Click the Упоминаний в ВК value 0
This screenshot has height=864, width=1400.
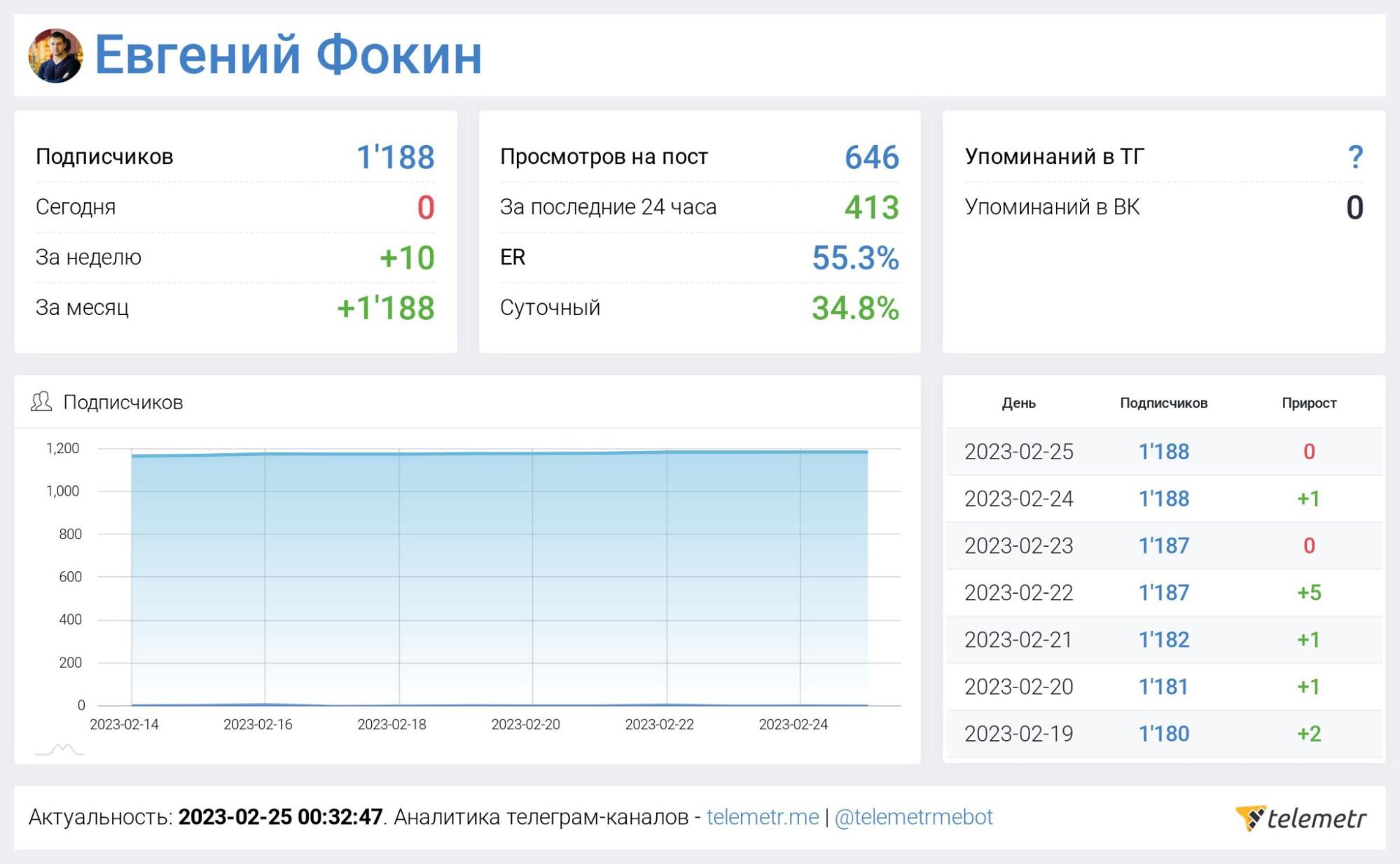pyautogui.click(x=1355, y=207)
